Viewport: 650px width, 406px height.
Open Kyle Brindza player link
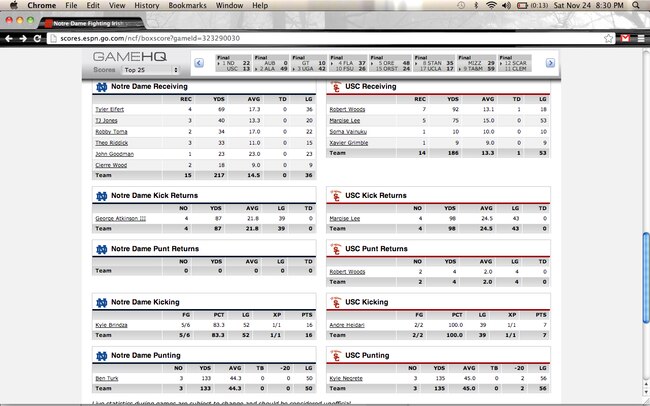pyautogui.click(x=111, y=325)
